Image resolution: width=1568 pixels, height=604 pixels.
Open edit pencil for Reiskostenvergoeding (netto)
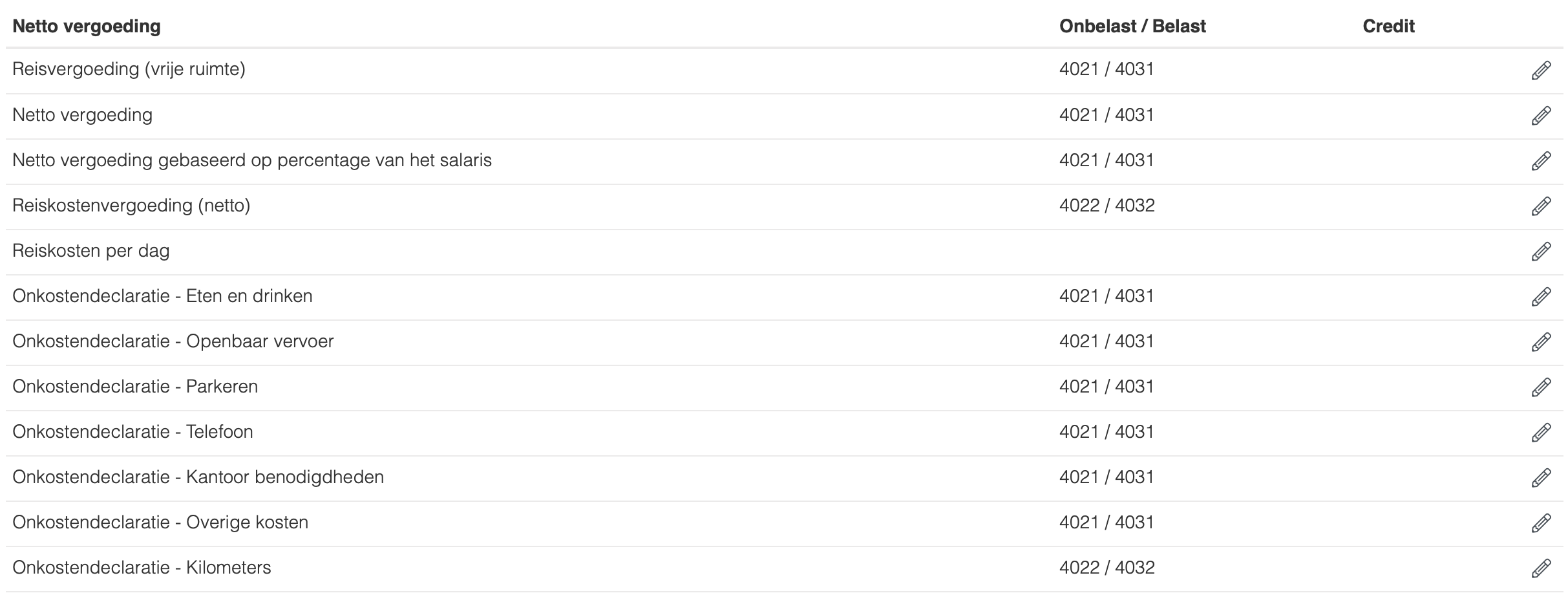click(x=1541, y=206)
